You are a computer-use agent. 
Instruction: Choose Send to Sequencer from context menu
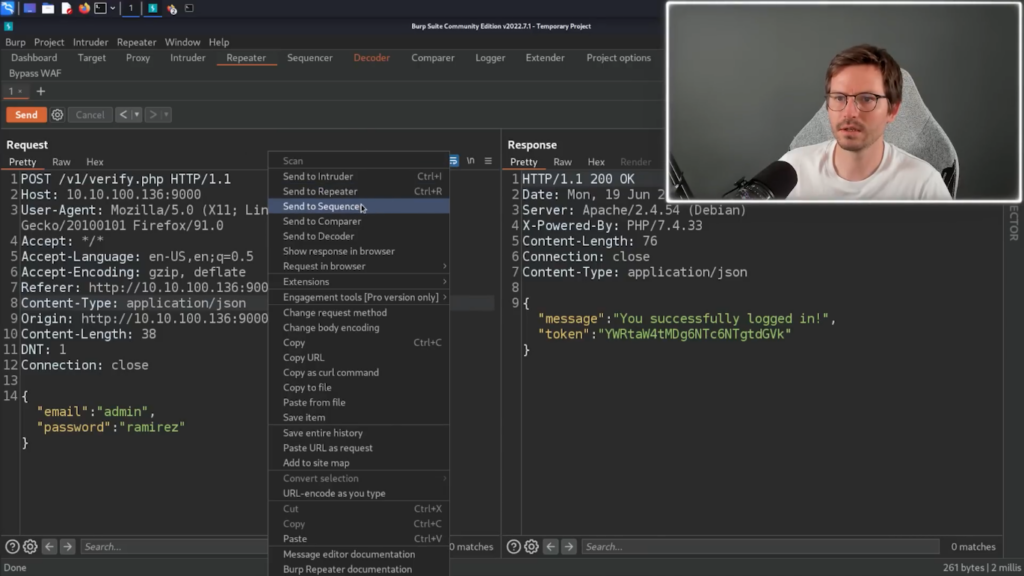tap(321, 206)
